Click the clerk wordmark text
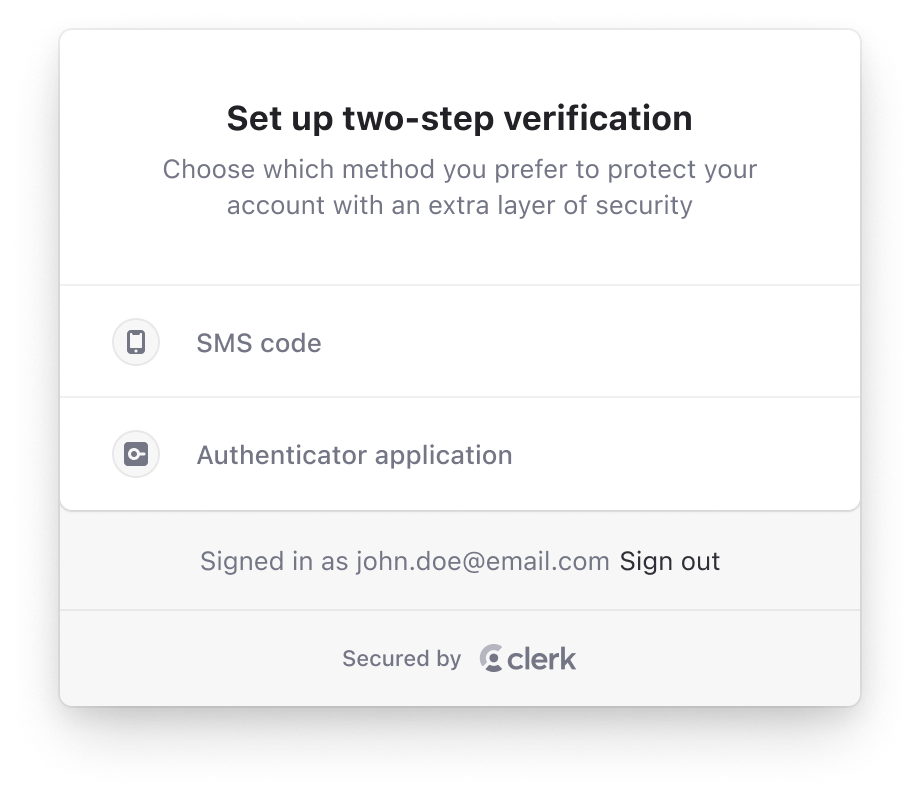The image size is (920, 796). [542, 658]
